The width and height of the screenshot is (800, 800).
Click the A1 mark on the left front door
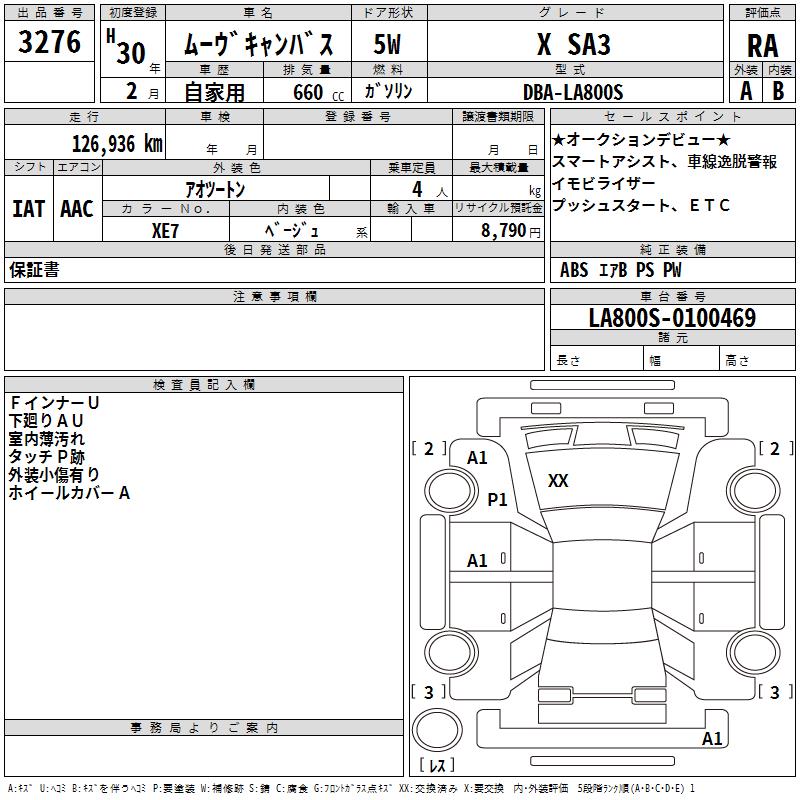click(x=477, y=561)
